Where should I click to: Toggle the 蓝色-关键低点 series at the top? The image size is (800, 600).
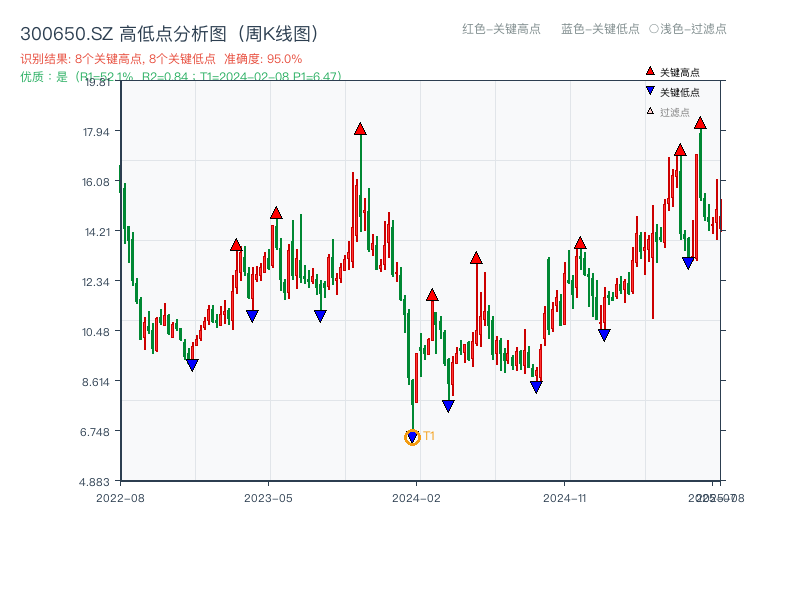click(x=600, y=29)
